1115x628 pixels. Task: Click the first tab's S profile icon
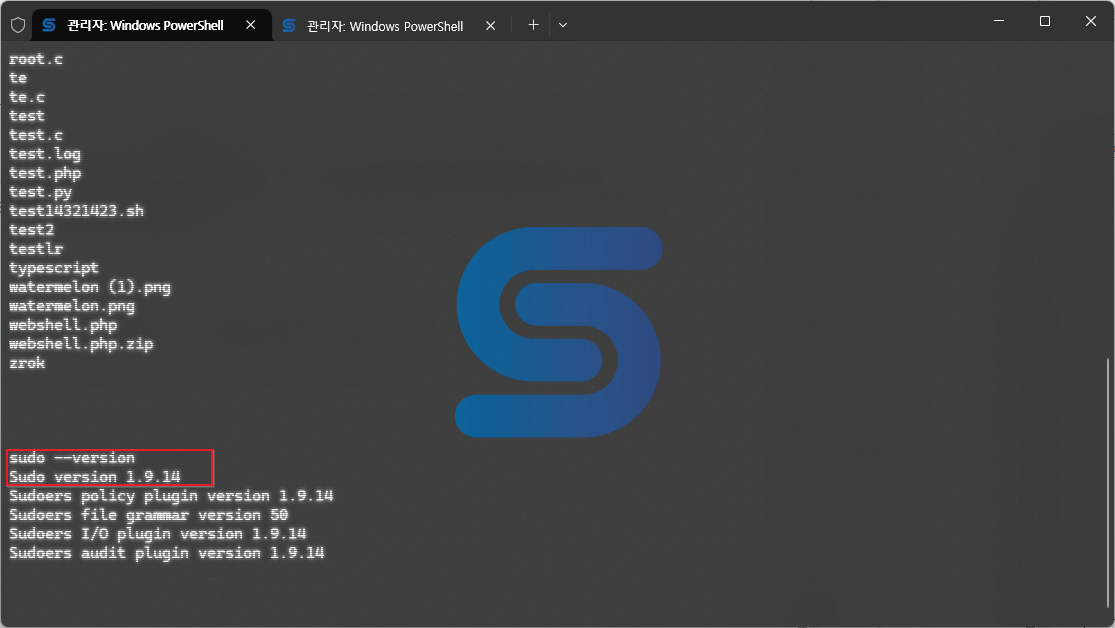pos(49,25)
